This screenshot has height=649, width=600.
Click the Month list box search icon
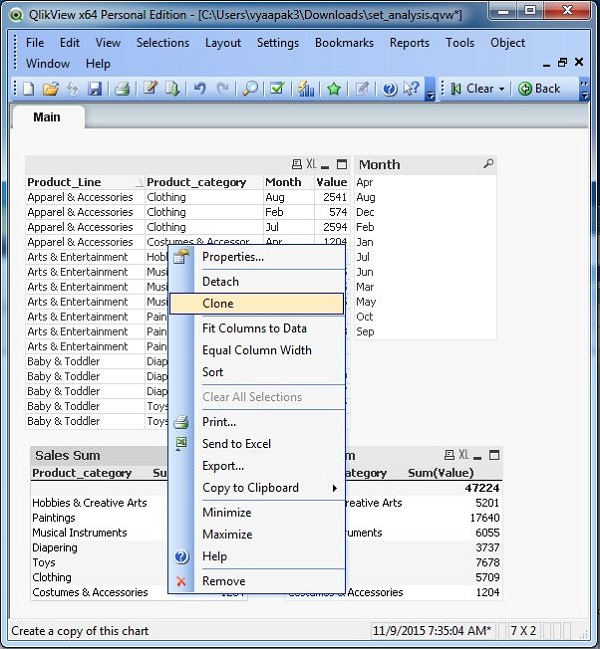(x=488, y=164)
